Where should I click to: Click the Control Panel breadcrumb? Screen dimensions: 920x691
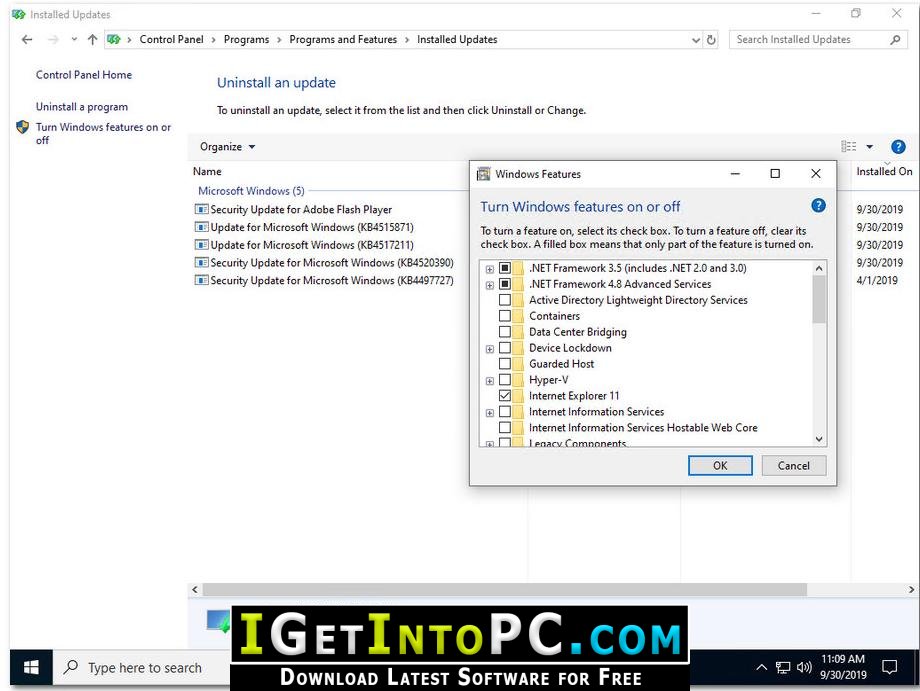[x=171, y=39]
